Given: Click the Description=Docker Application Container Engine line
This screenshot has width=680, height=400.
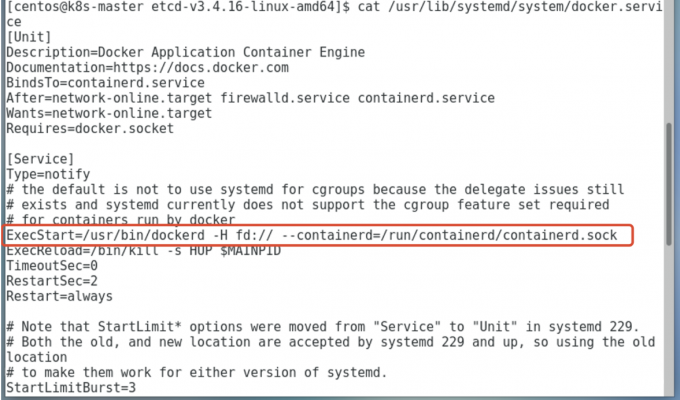Looking at the screenshot, I should [186, 52].
